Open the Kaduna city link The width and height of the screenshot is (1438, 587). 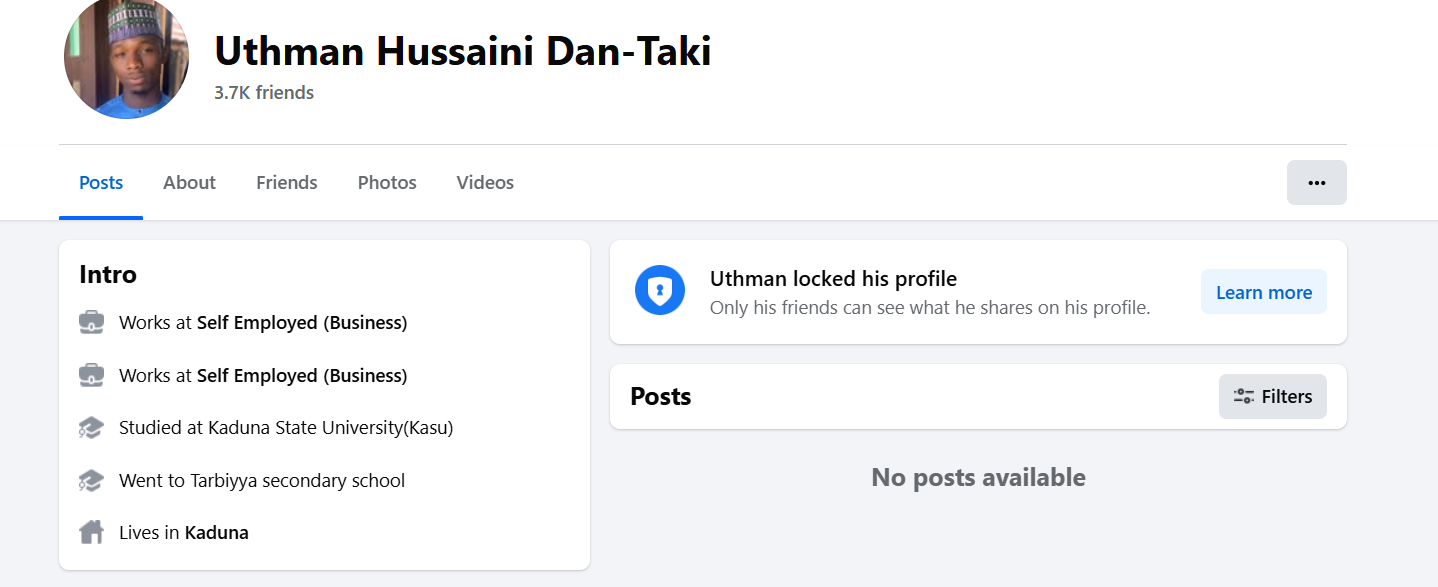tap(216, 533)
